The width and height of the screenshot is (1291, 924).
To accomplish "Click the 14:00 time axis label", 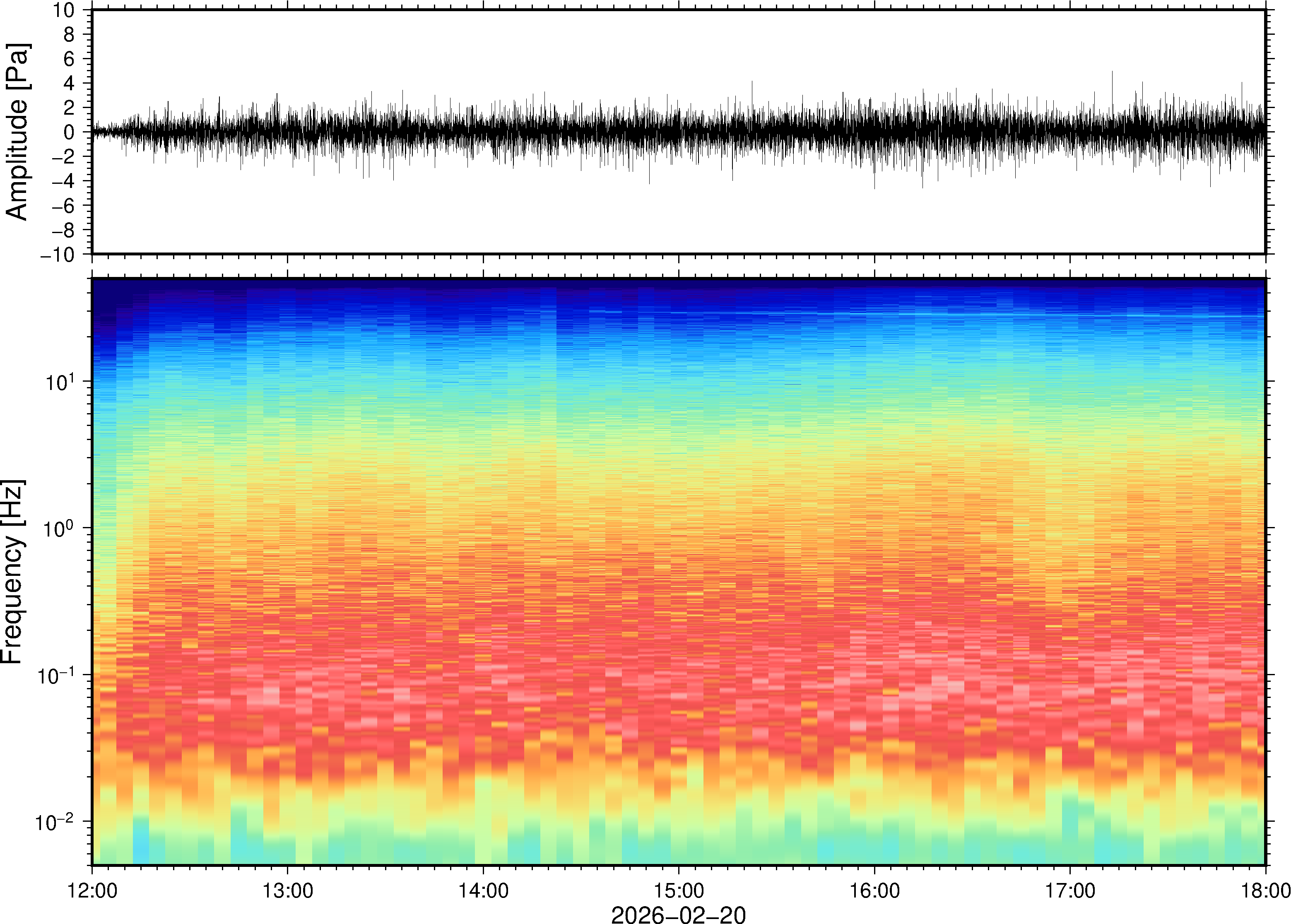I will click(x=483, y=890).
